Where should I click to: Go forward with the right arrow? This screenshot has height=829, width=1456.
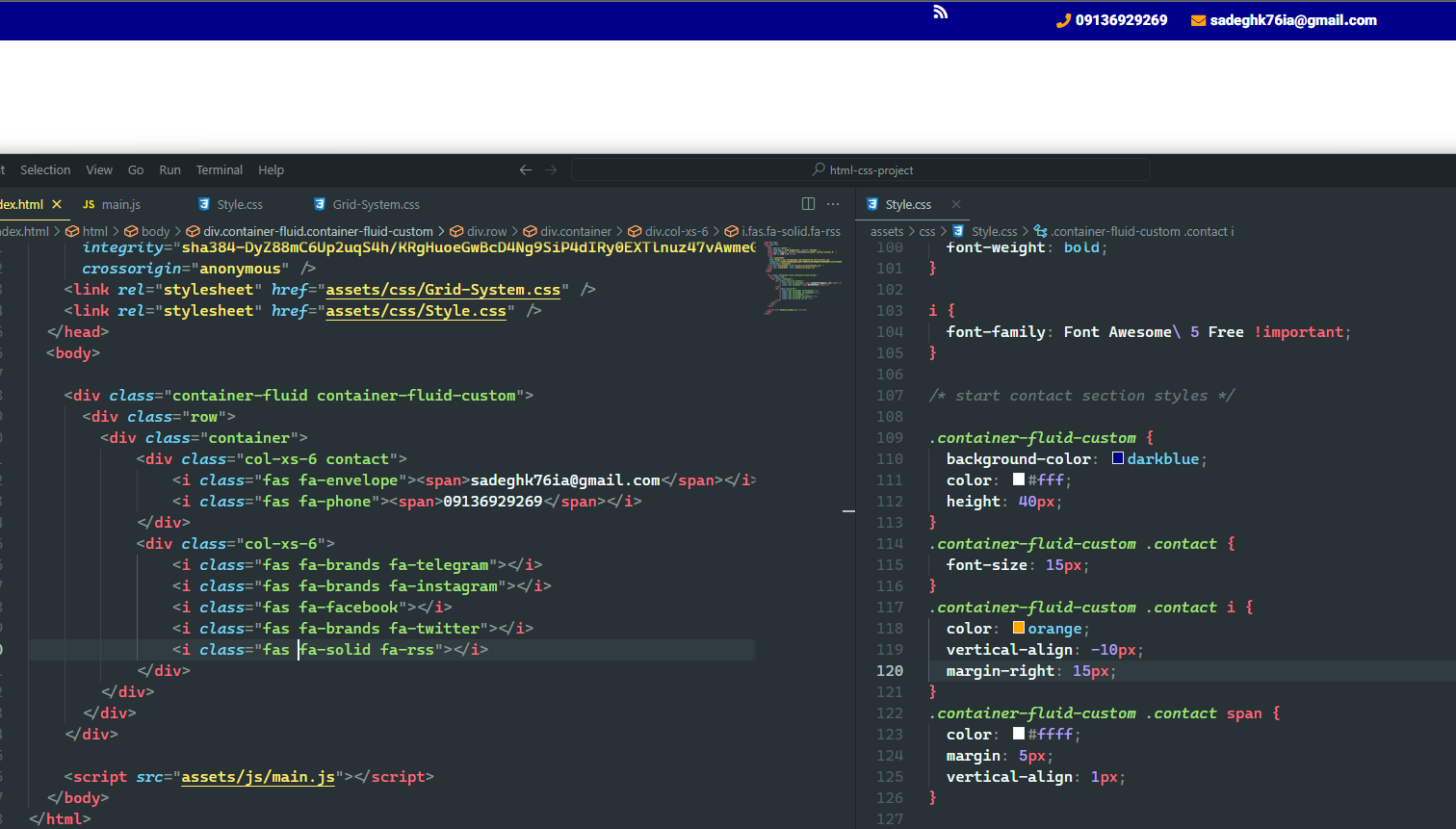pos(551,169)
